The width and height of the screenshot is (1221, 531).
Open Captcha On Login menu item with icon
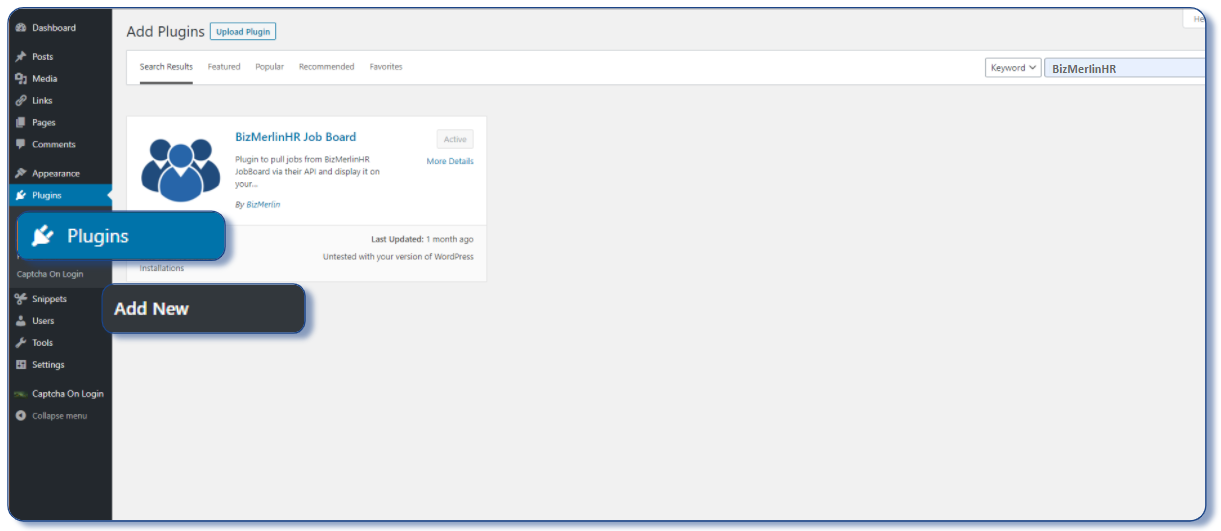point(60,394)
